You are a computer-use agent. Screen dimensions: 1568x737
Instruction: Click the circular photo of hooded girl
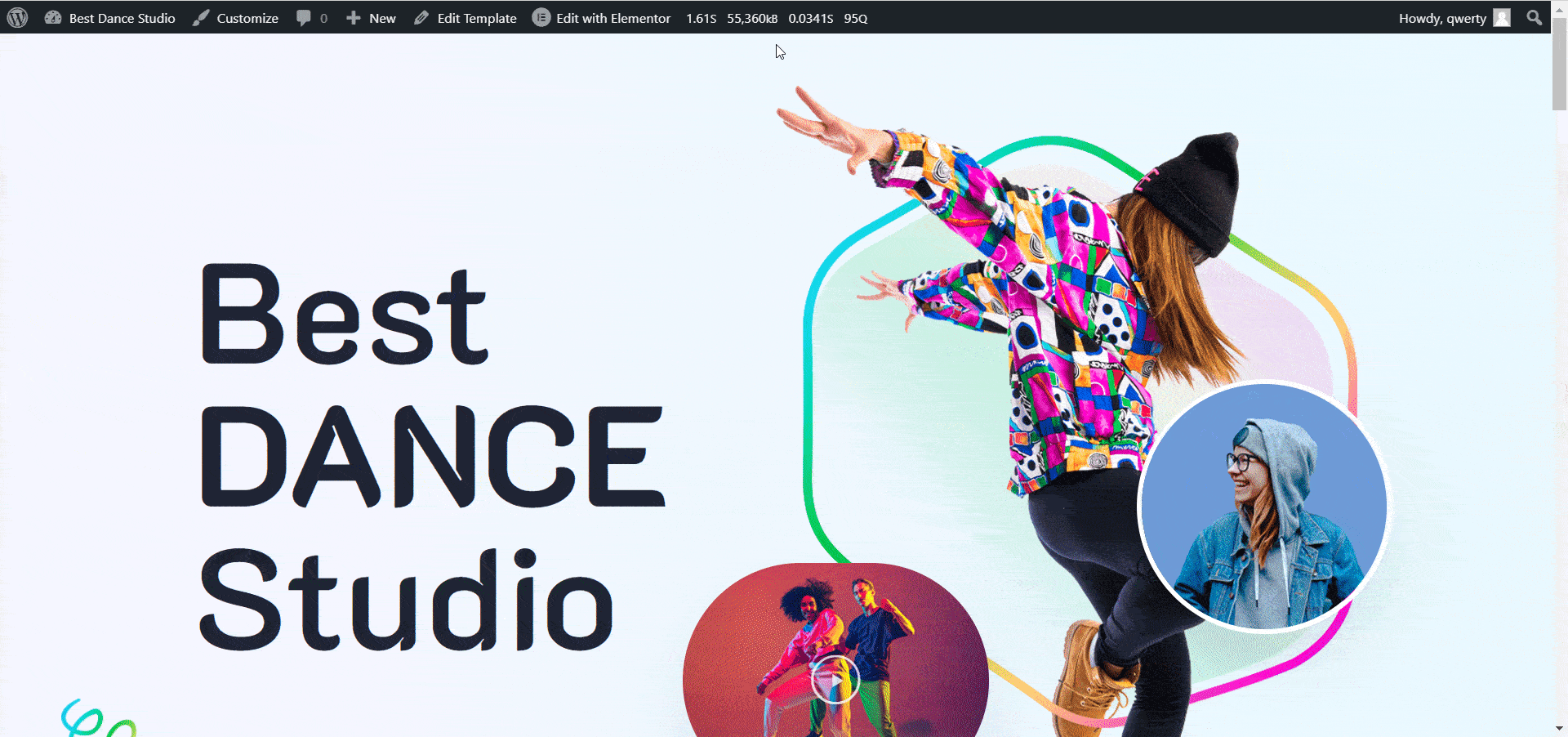click(1263, 507)
